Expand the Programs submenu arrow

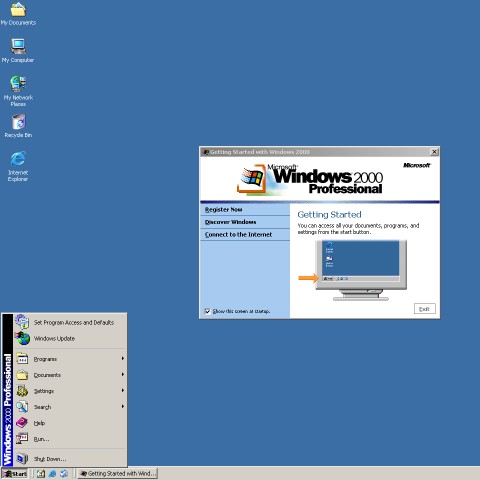click(x=123, y=359)
